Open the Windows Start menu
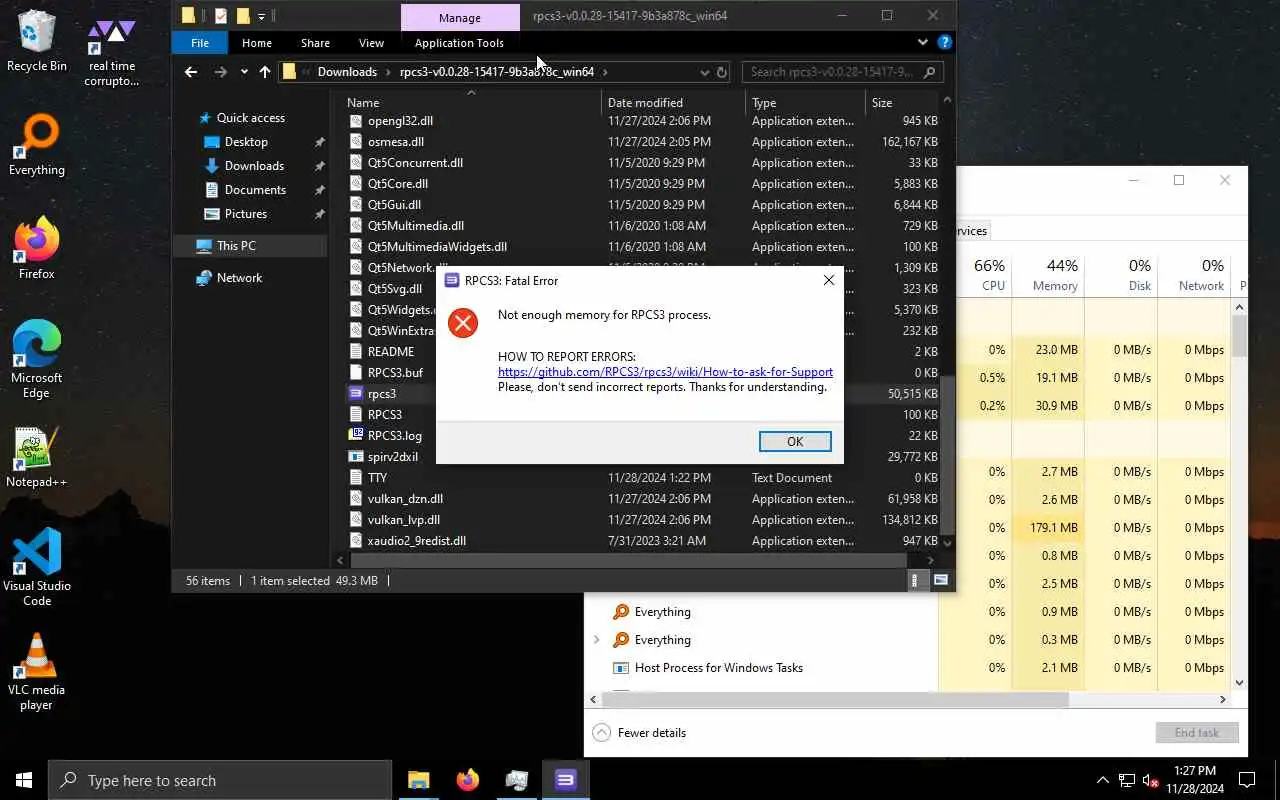This screenshot has height=800, width=1280. coord(24,780)
